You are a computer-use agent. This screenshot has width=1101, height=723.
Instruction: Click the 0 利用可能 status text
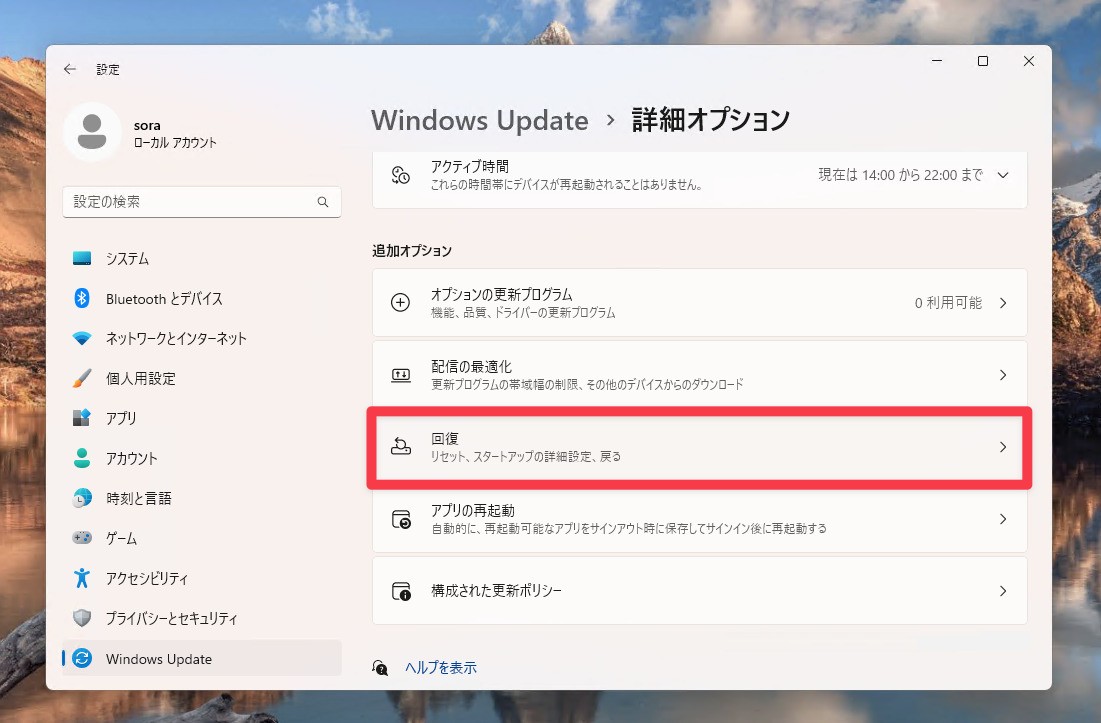tap(948, 303)
